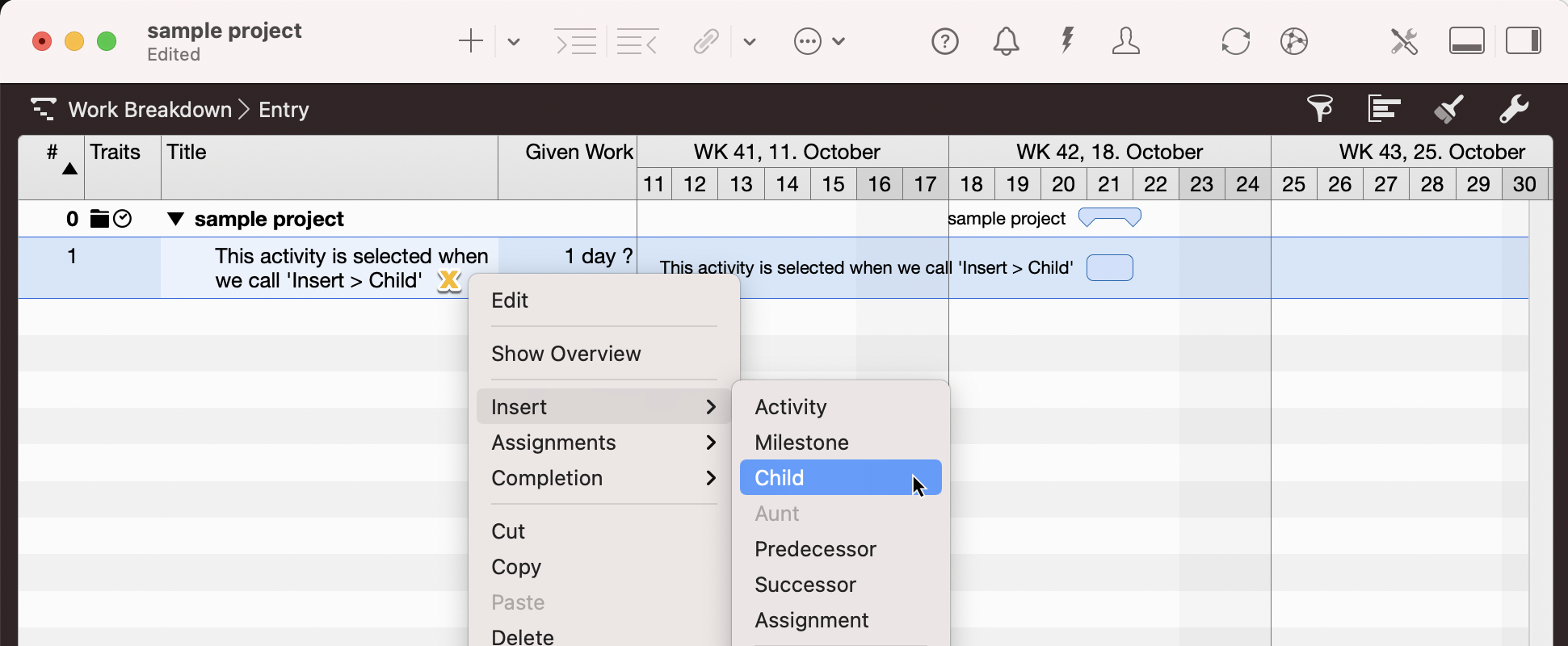Click the paperclip attachment icon
Viewport: 1568px width, 646px height.
[706, 41]
